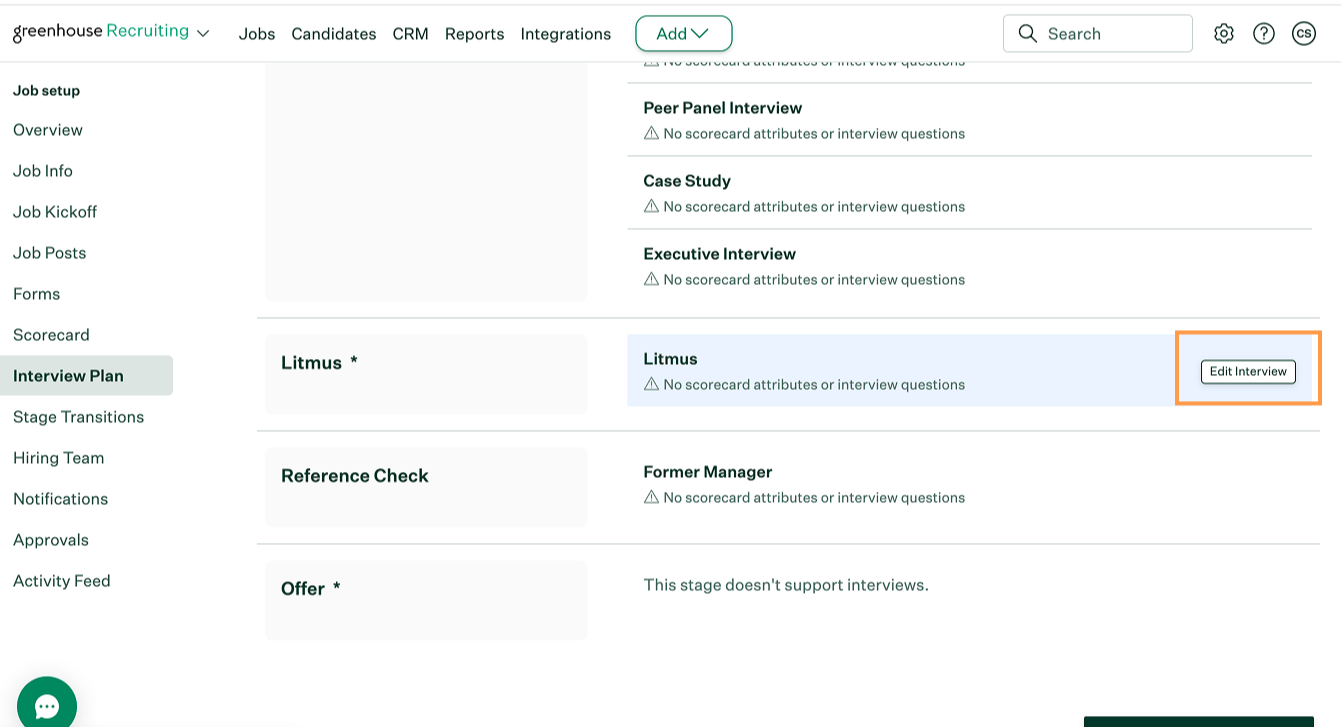Focus the Search input field
This screenshot has height=727, width=1341.
(x=1098, y=34)
